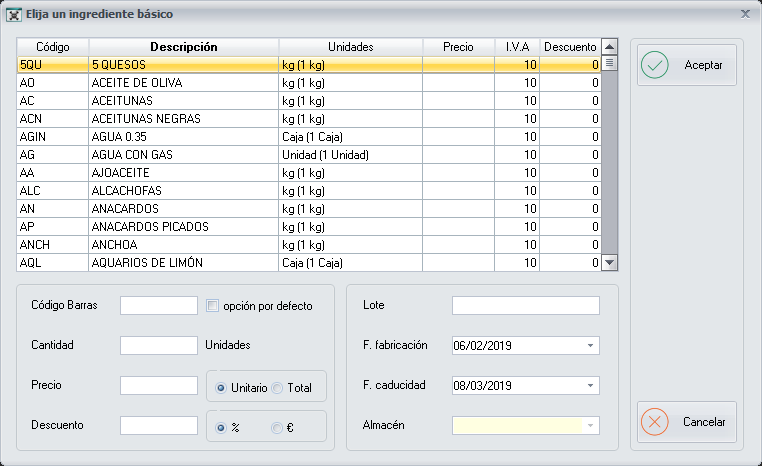Focus the Lote text field
This screenshot has height=466, width=762.
[525, 306]
